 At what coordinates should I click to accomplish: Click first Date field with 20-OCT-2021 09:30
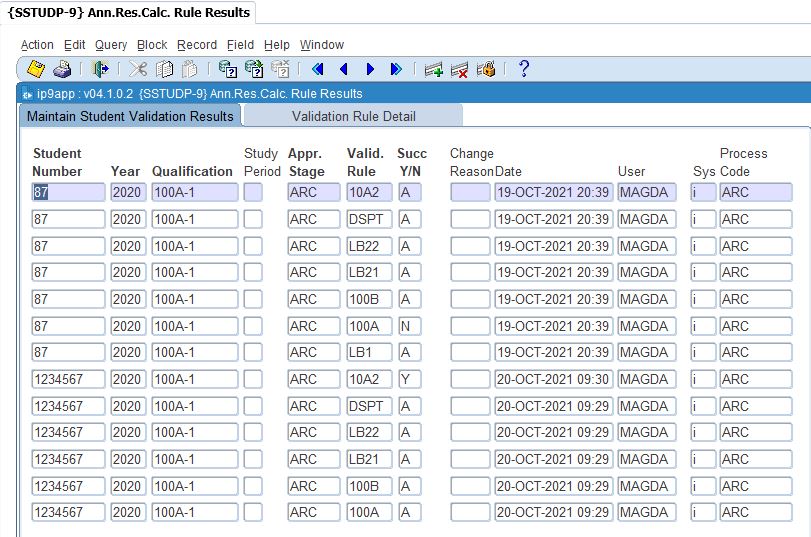point(552,379)
